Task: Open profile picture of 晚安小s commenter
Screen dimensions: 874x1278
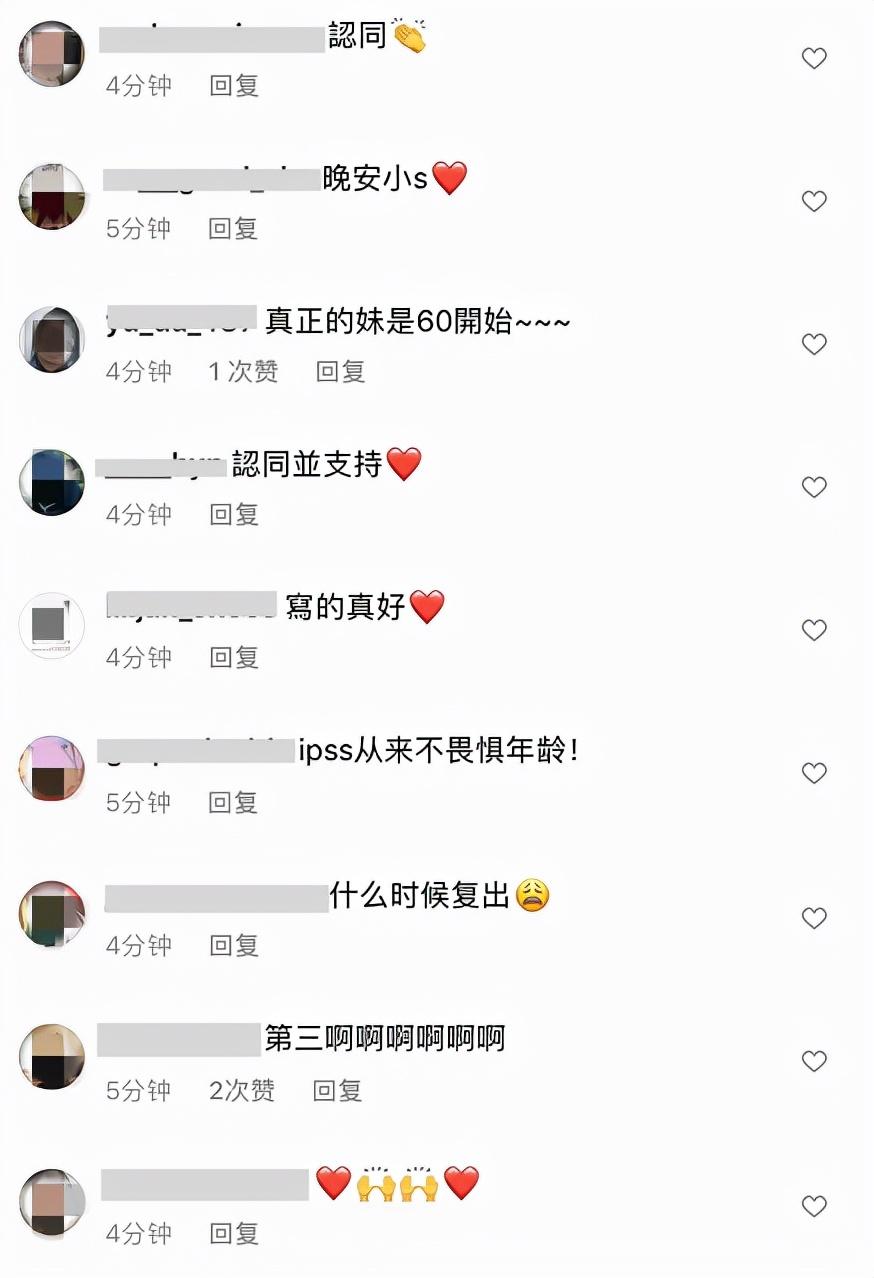Action: 52,197
